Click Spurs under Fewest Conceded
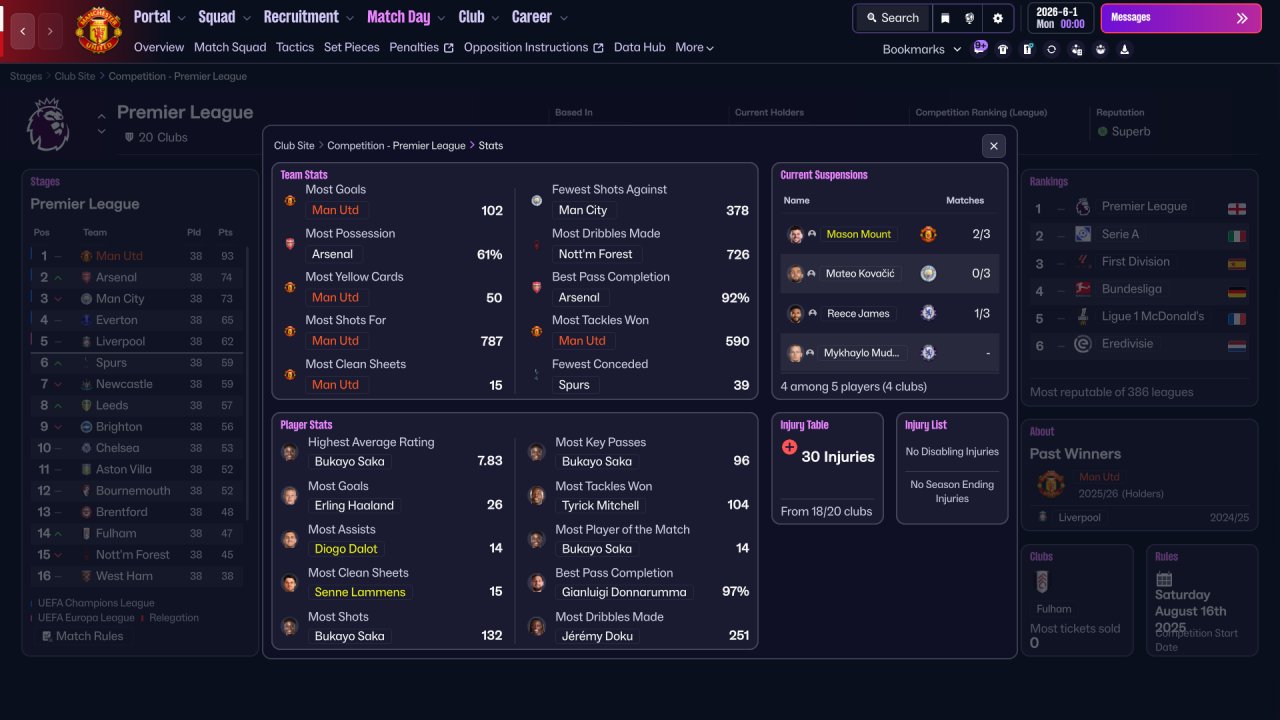Viewport: 1280px width, 720px height. coord(574,385)
